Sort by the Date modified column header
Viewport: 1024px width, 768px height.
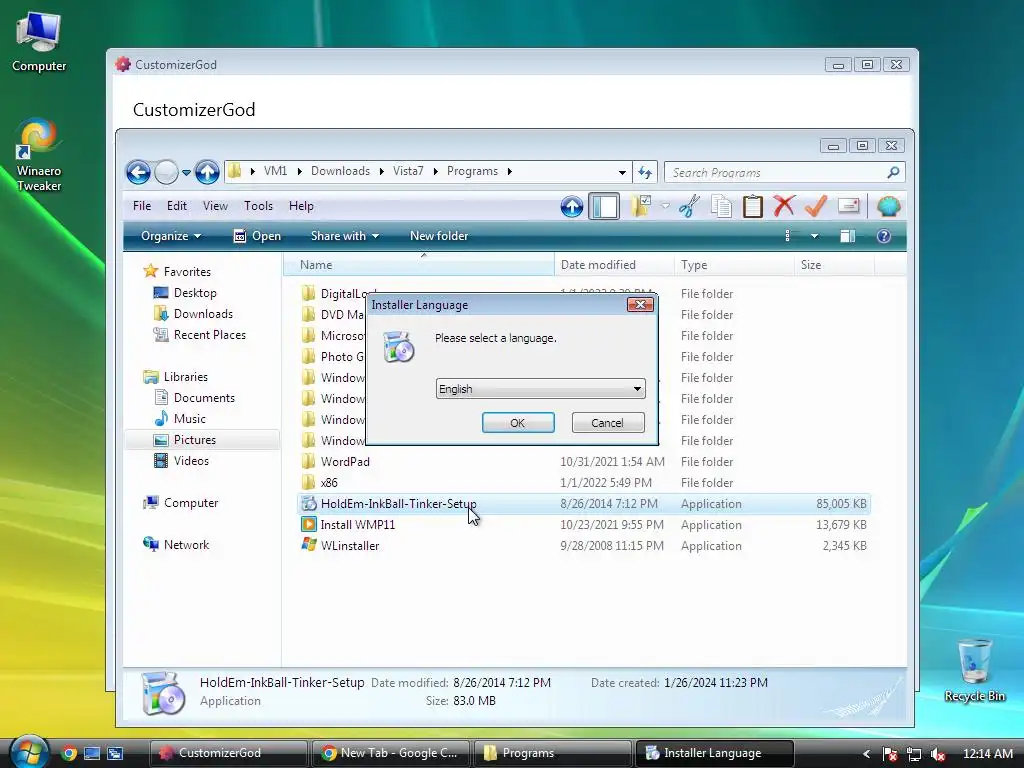pyautogui.click(x=615, y=264)
